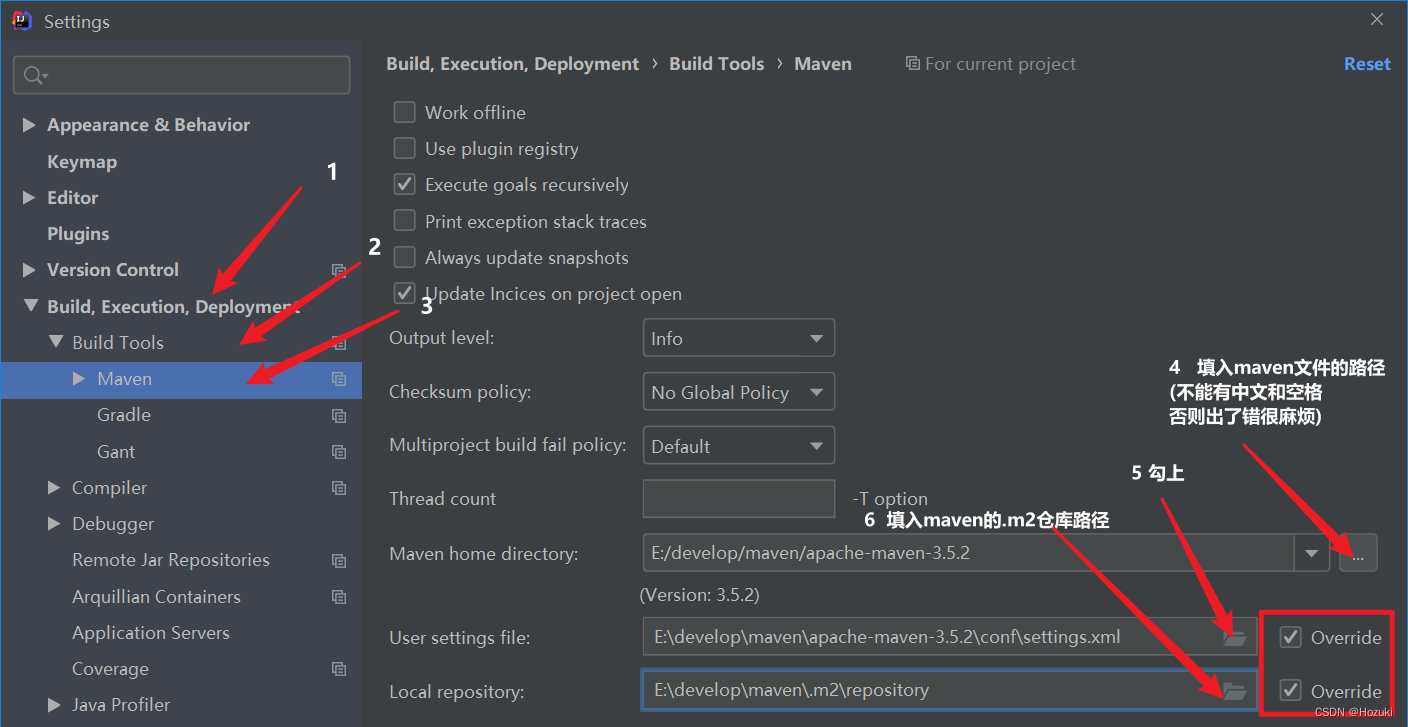Click Build Tools breadcrumb
This screenshot has height=727, width=1408.
point(716,64)
